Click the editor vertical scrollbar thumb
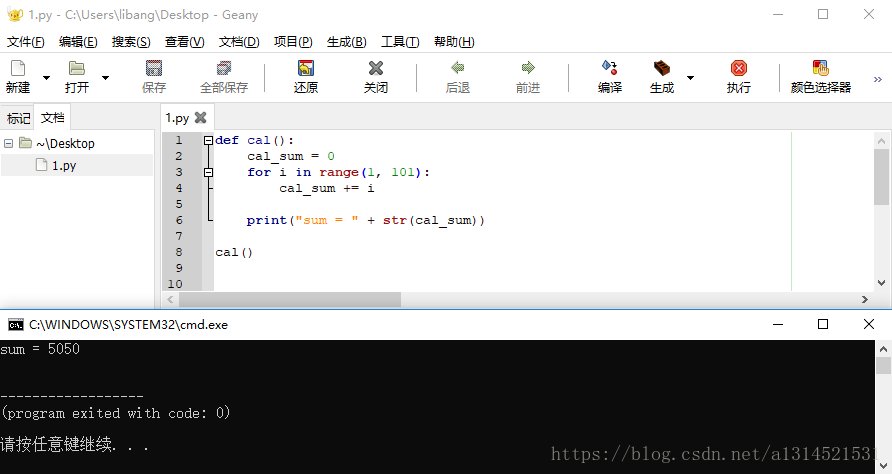Screen dimensions: 892x474 [x=881, y=176]
